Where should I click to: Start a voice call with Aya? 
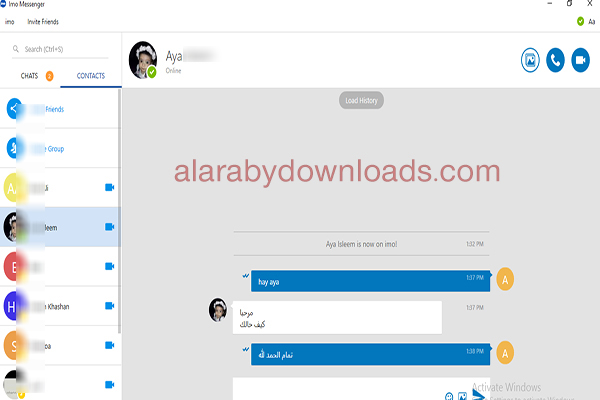[555, 60]
